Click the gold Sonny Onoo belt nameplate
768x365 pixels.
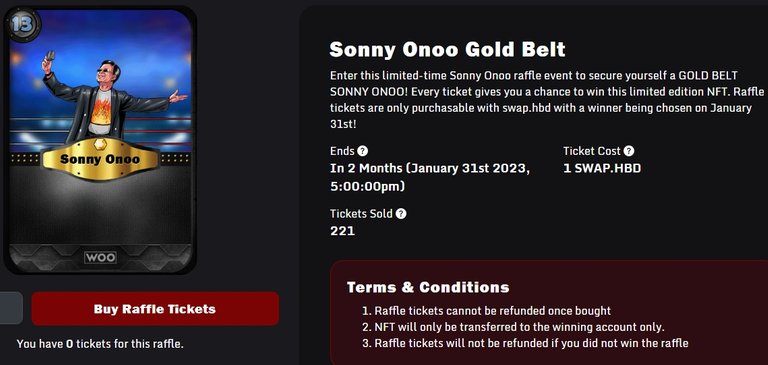pyautogui.click(x=100, y=159)
